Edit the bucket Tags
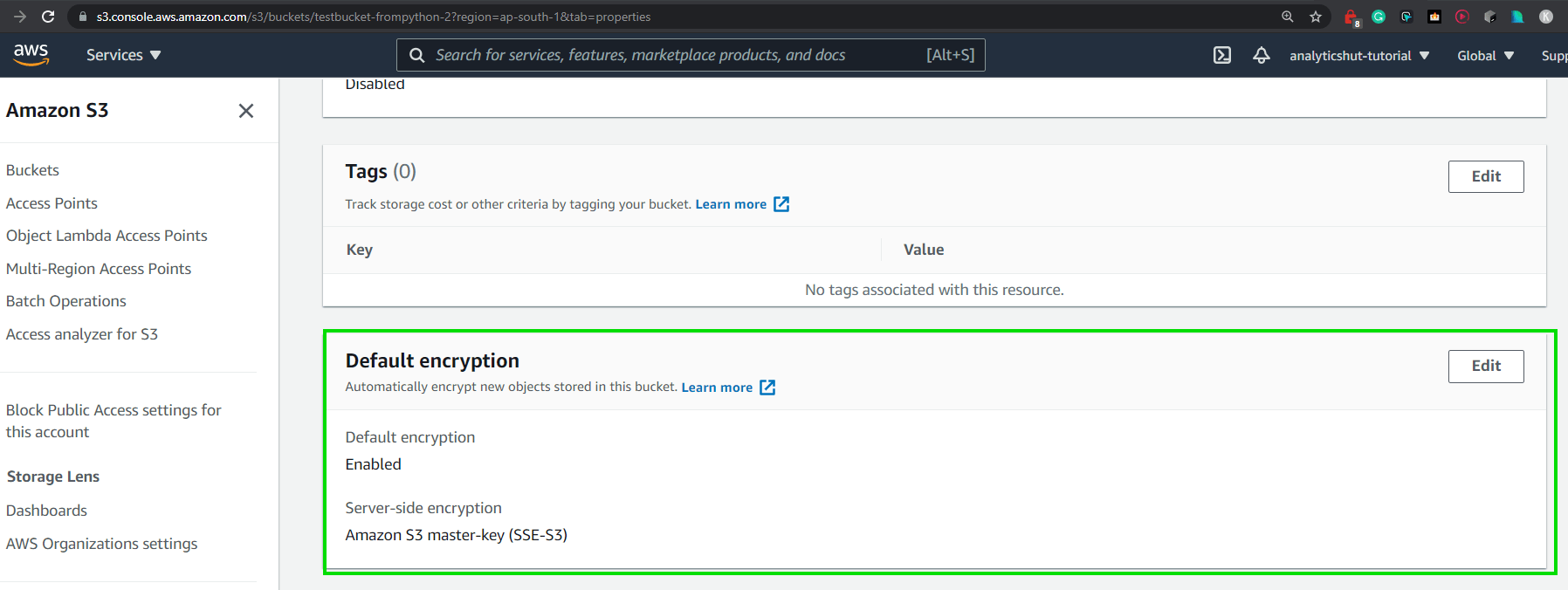This screenshot has width=1568, height=590. pyautogui.click(x=1486, y=176)
